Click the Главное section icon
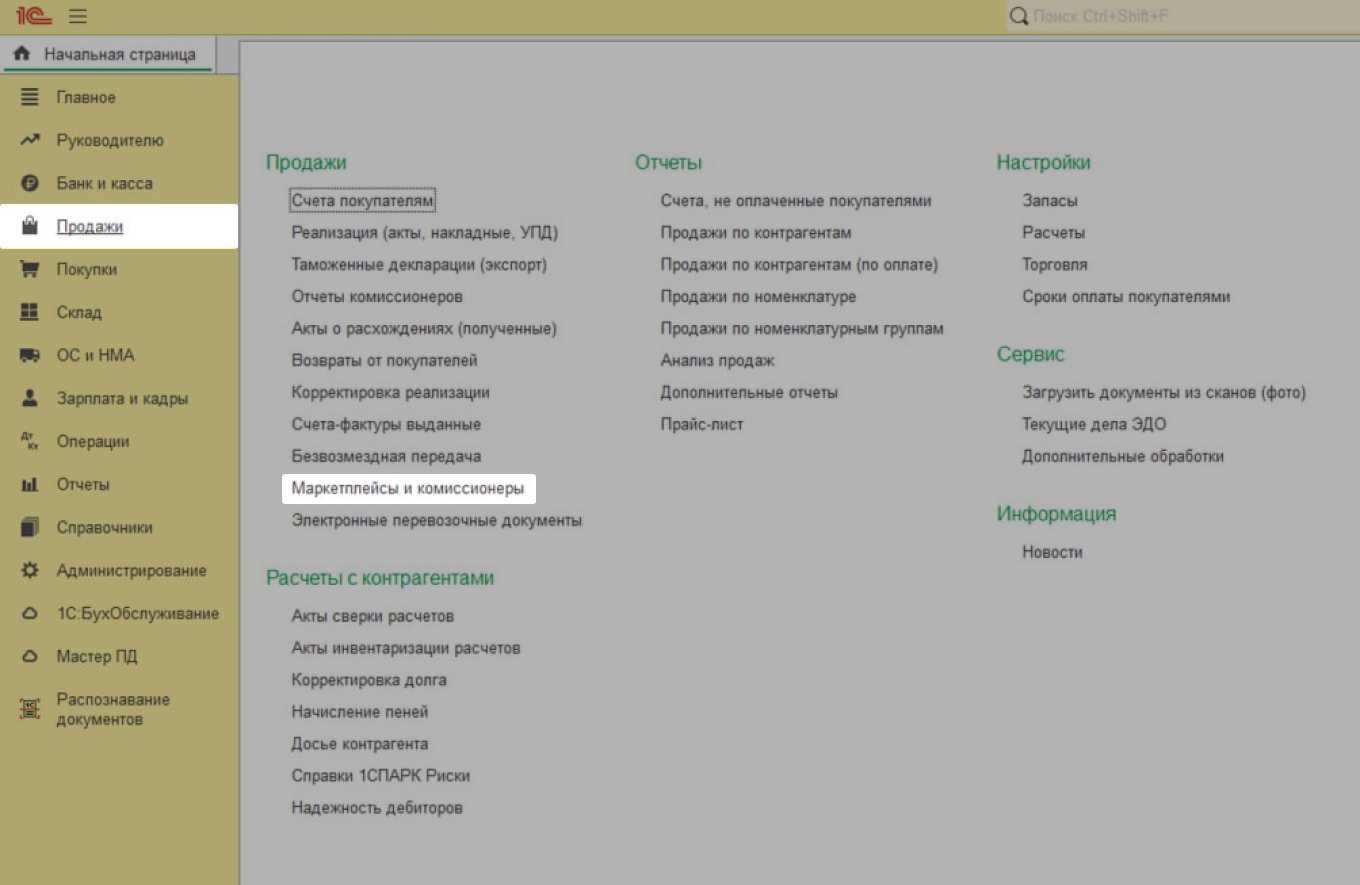1360x885 pixels. 30,97
